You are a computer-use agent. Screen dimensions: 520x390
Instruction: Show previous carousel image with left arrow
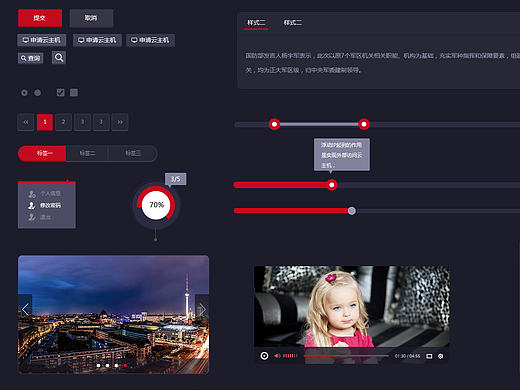click(x=25, y=310)
